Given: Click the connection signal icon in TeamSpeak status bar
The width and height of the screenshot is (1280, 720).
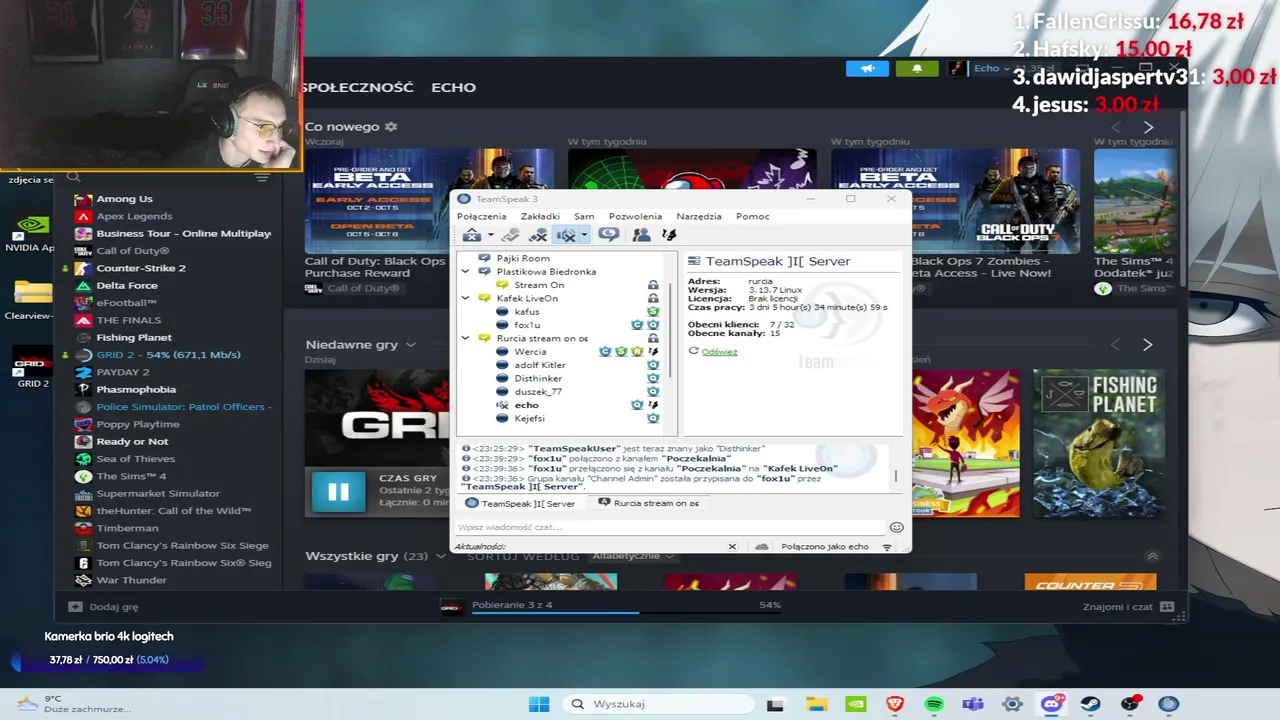Looking at the screenshot, I should click(x=886, y=547).
